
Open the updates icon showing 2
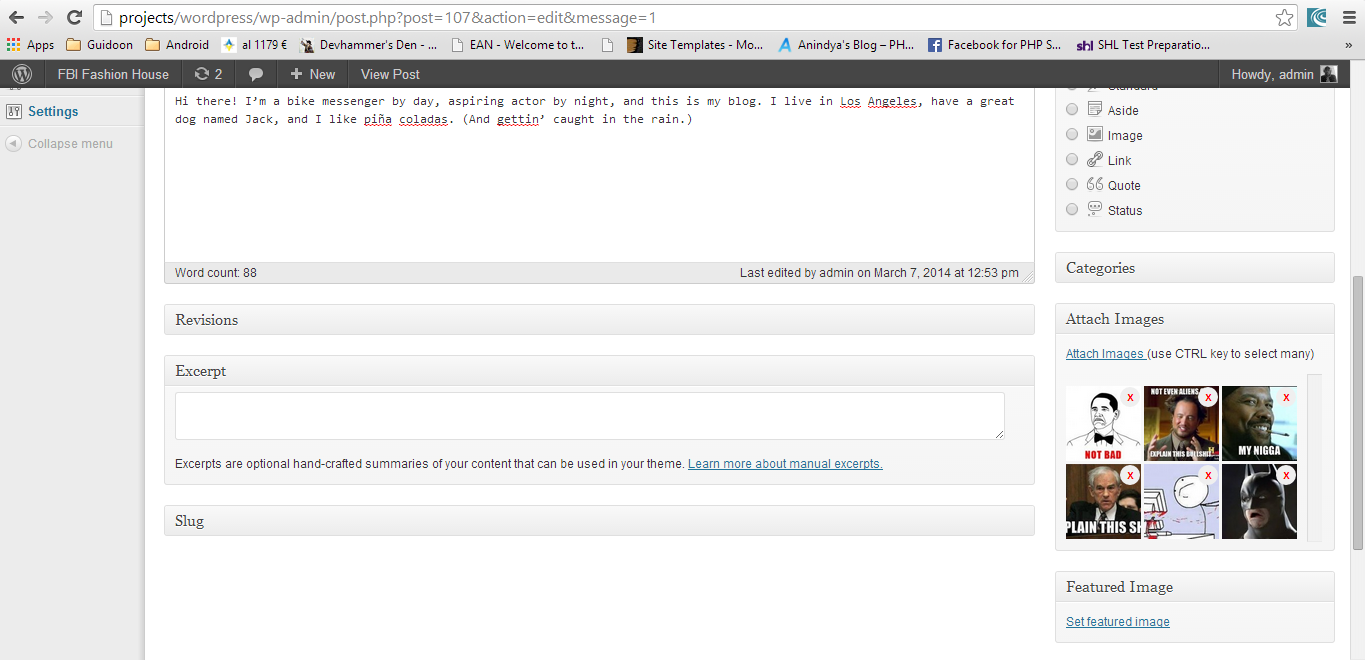coord(208,74)
